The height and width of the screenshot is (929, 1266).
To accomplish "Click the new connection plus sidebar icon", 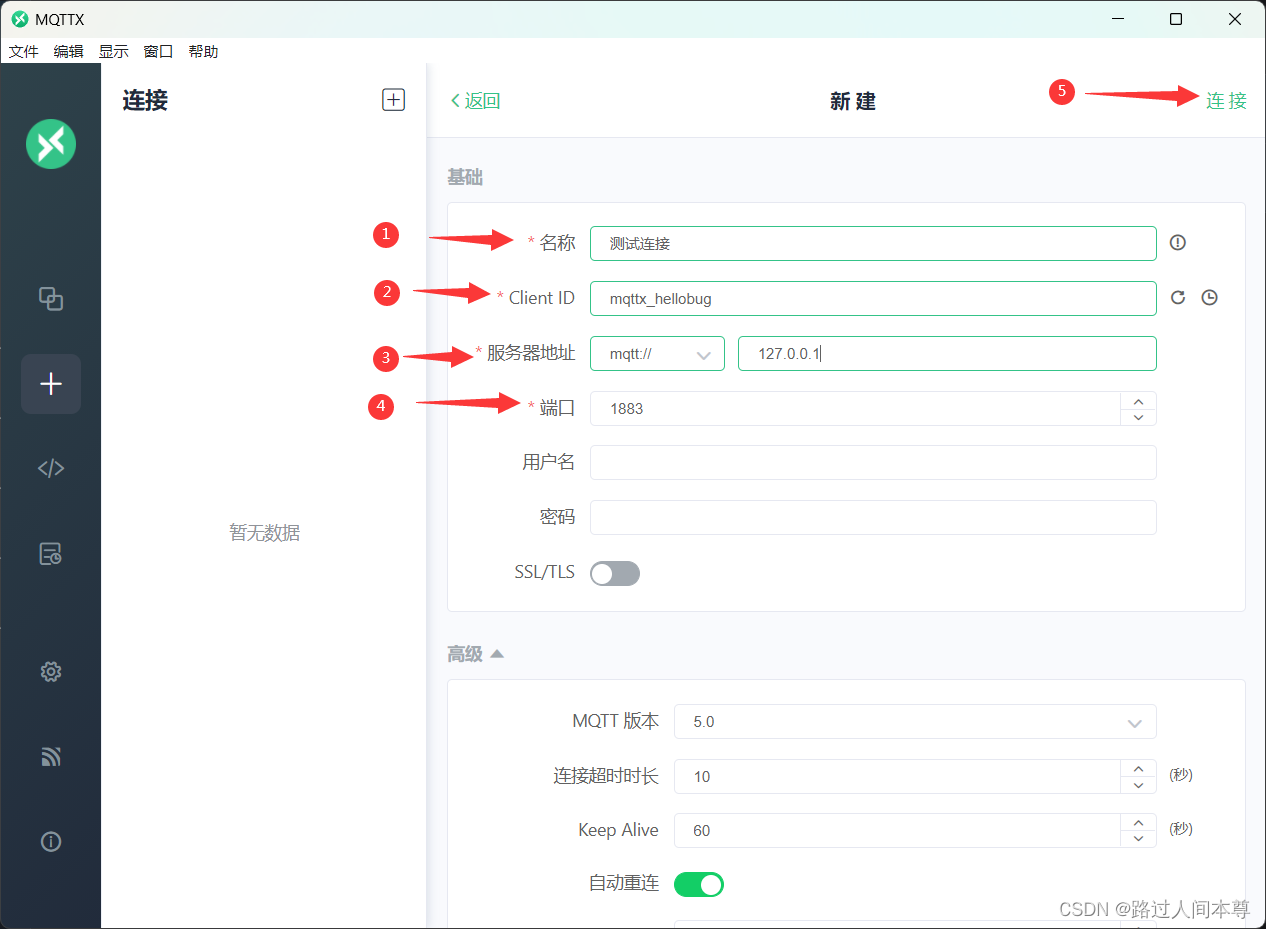I will (51, 384).
